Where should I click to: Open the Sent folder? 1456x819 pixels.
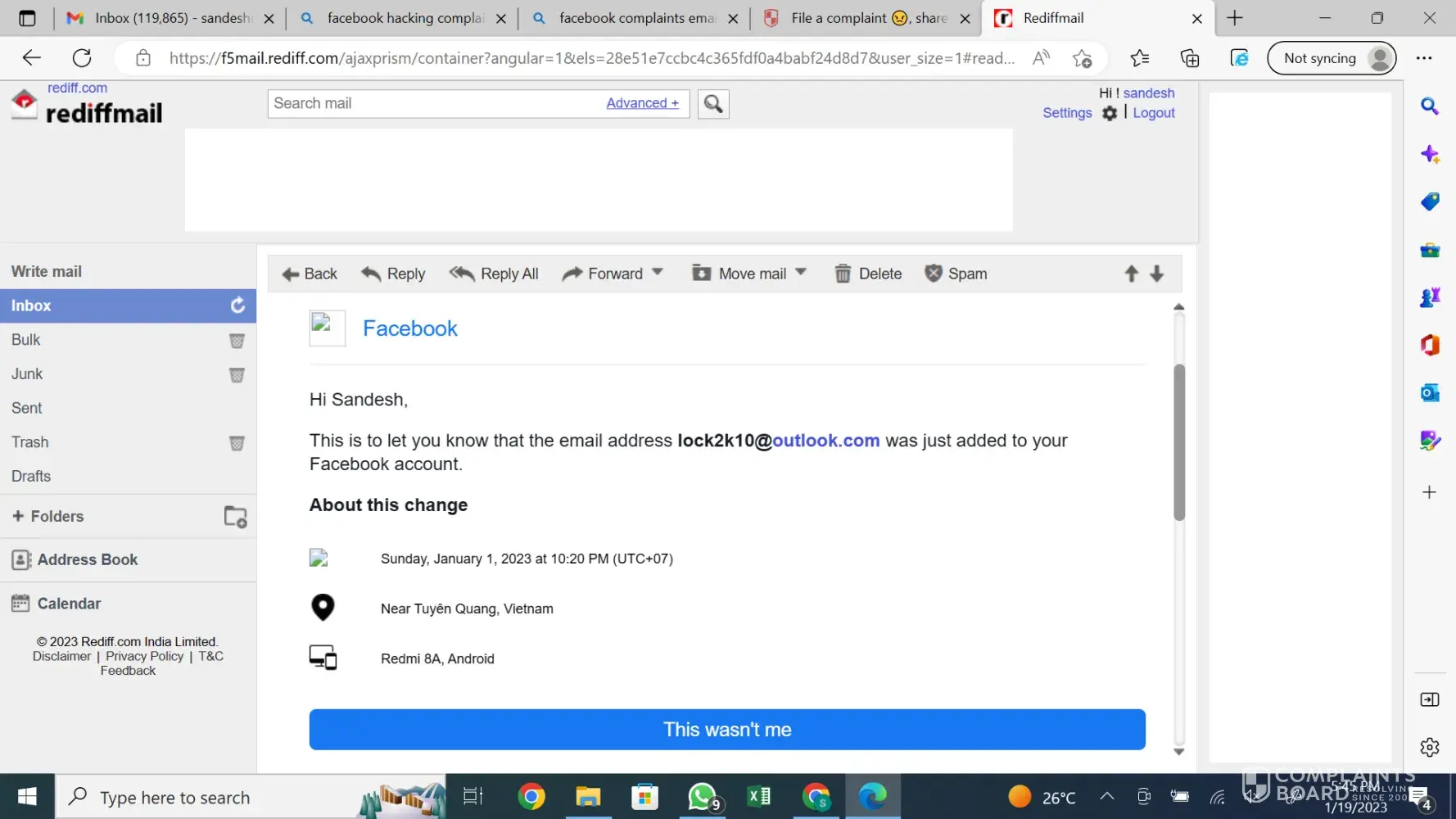tap(27, 408)
